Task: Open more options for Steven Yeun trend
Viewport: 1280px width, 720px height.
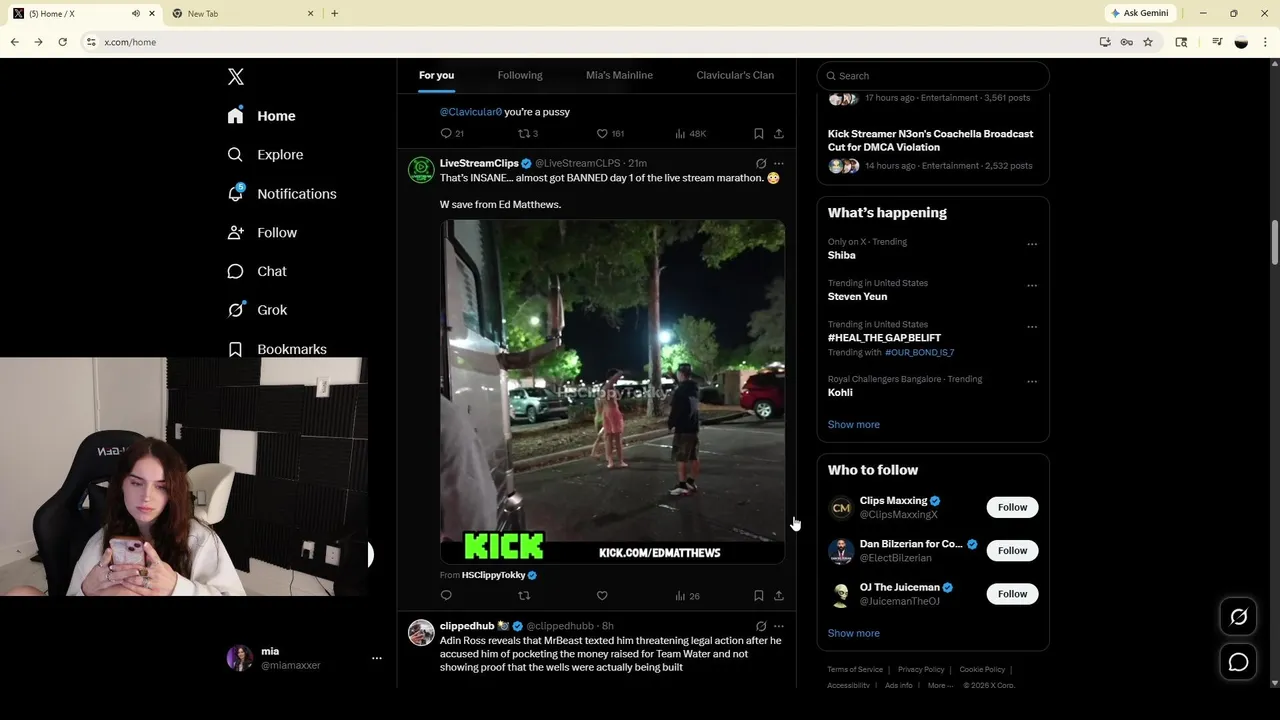Action: (1032, 285)
